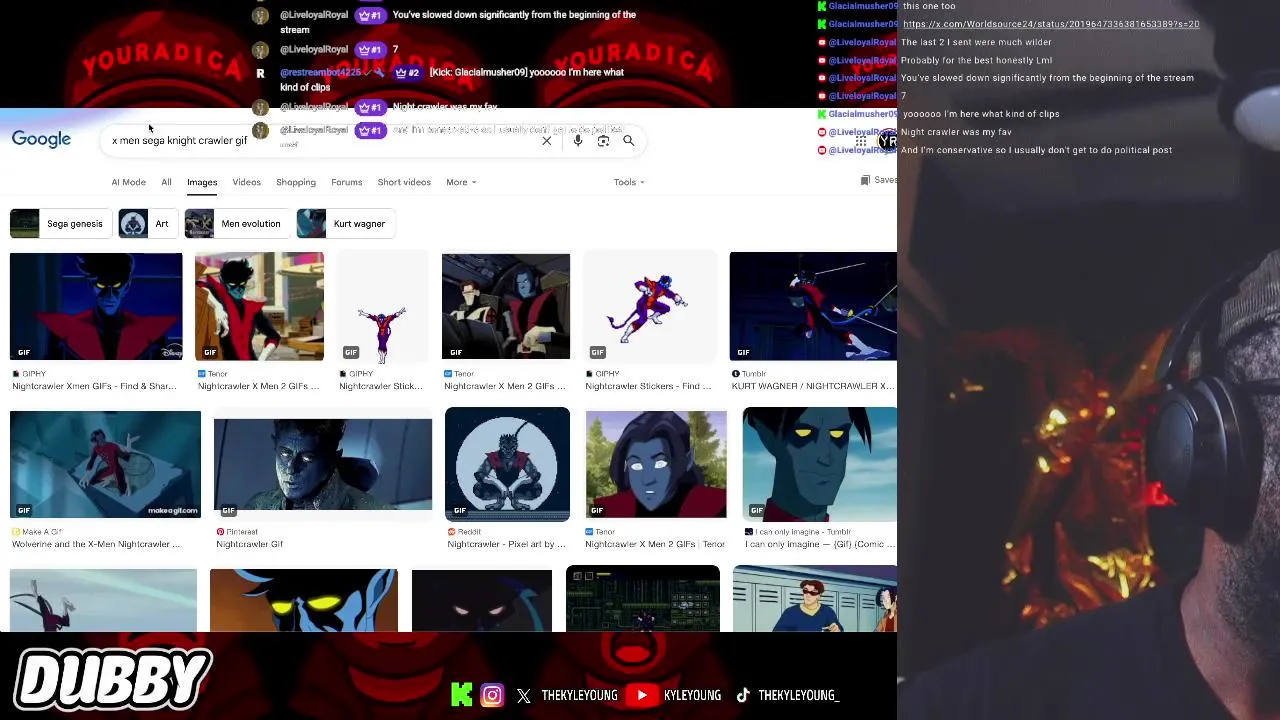
Task: Select the Sega genesis filter chip
Action: pos(60,224)
